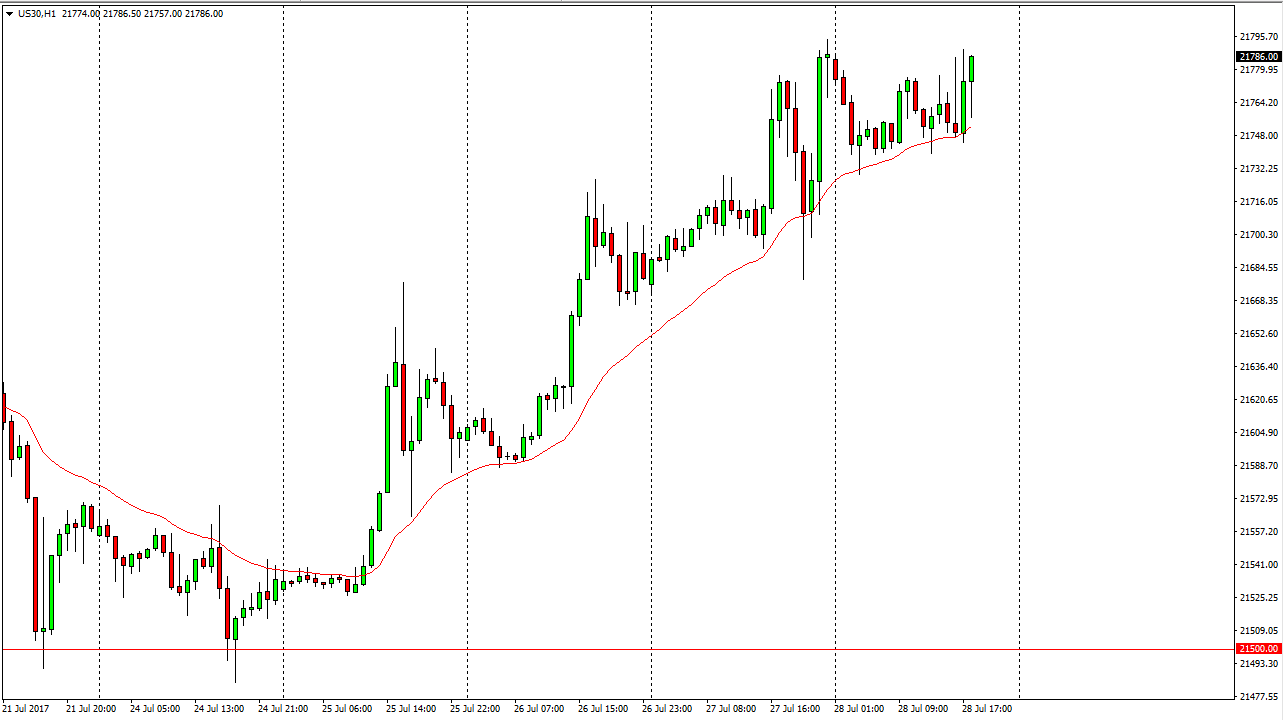Click the 21795.70 price scale label
The image size is (1283, 720).
pos(1259,37)
